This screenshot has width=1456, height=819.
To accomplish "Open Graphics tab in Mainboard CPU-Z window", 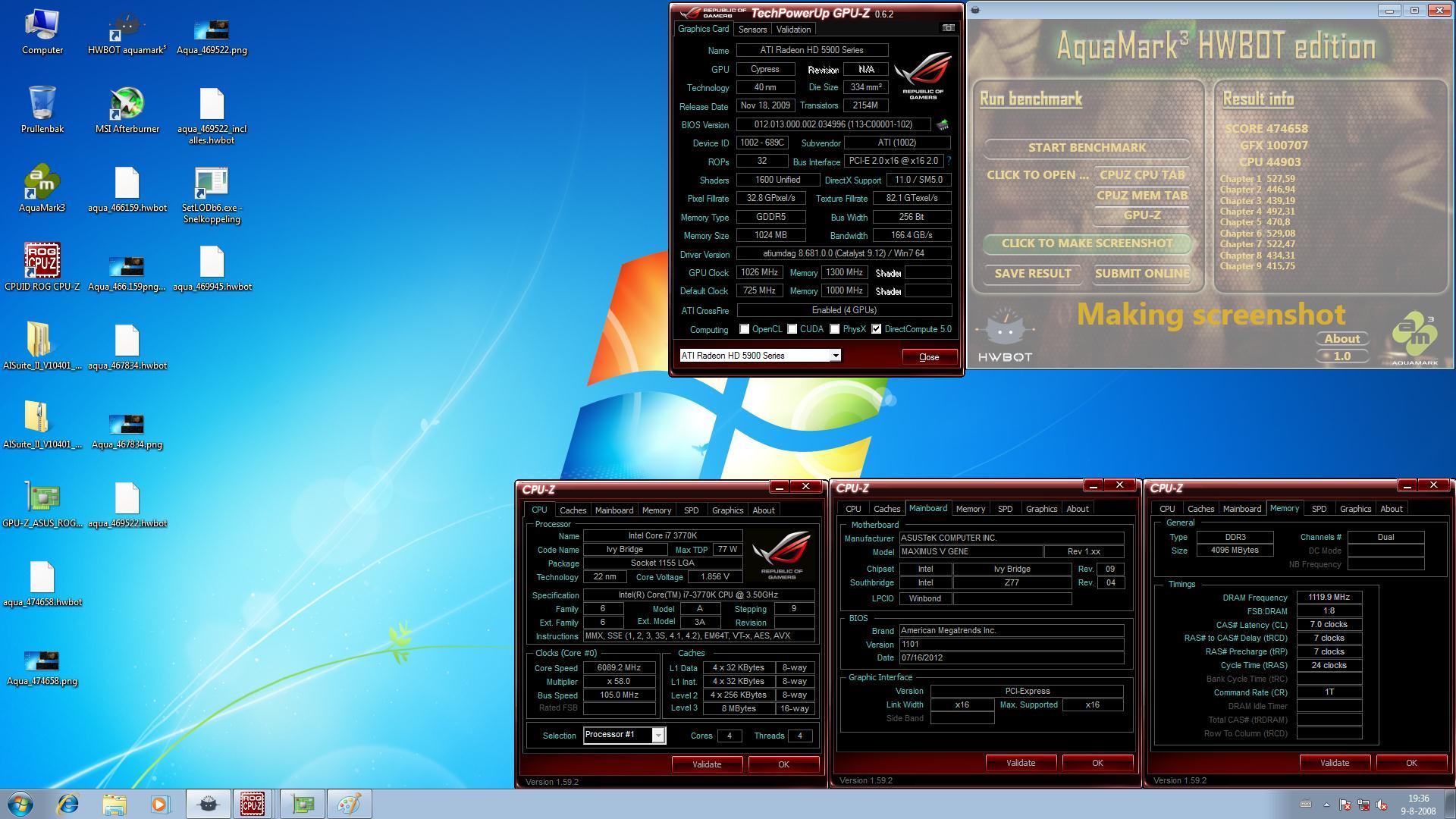I will coord(1041,509).
